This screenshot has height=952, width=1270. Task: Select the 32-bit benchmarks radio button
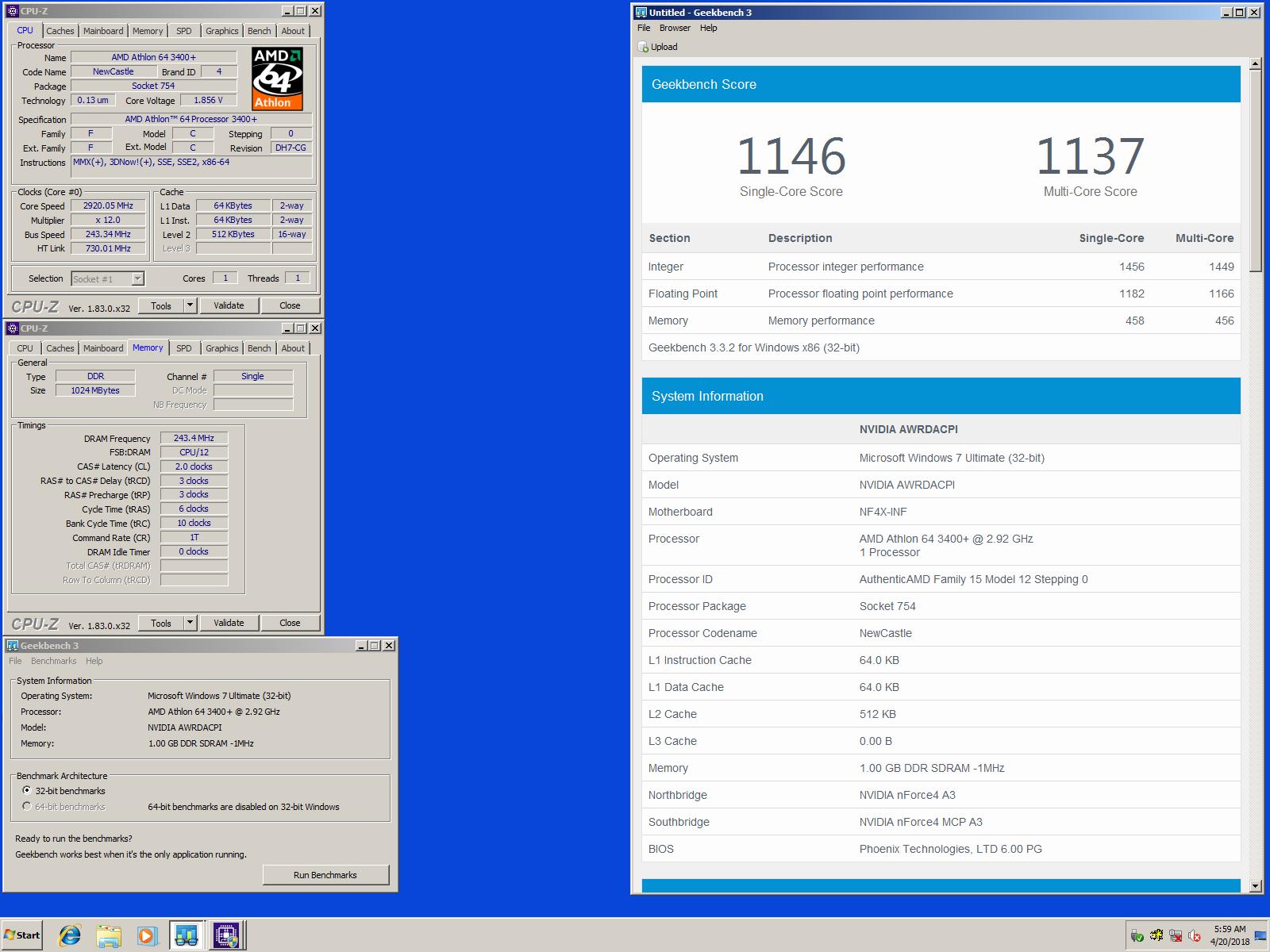27,790
